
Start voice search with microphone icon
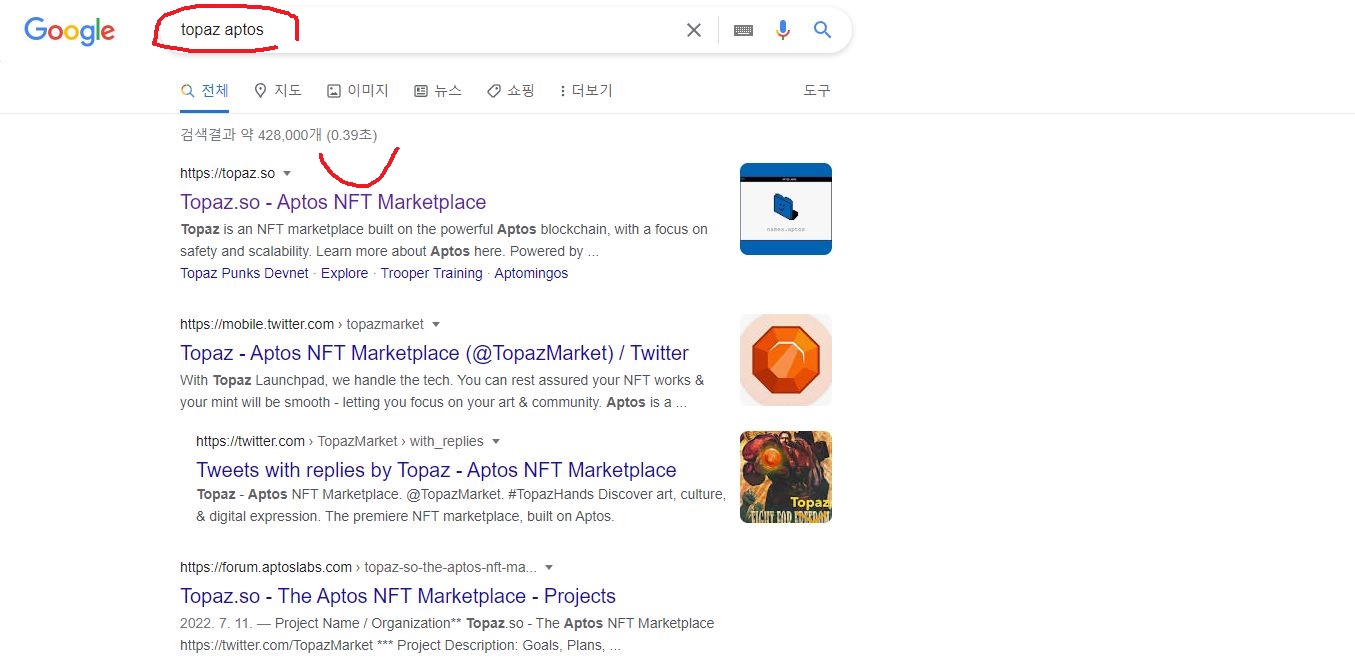point(783,30)
